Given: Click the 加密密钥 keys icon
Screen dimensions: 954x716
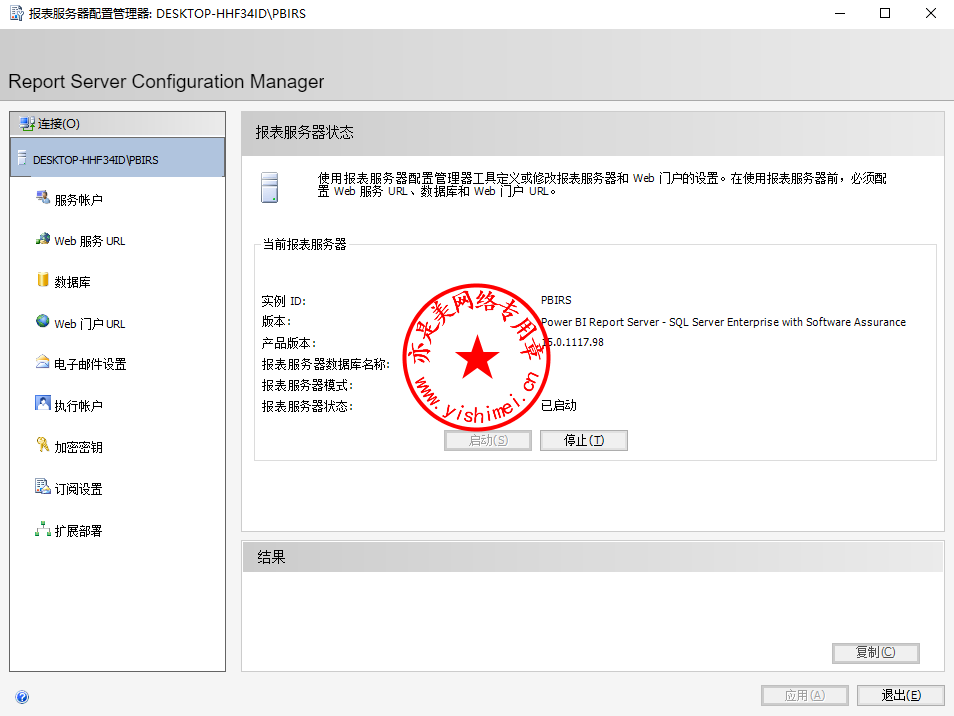Looking at the screenshot, I should [x=43, y=445].
